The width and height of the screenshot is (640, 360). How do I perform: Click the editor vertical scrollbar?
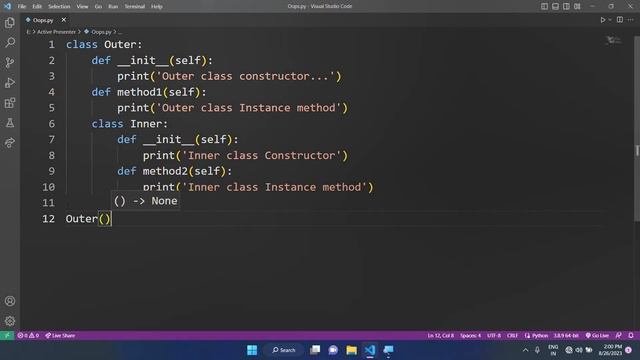637,129
